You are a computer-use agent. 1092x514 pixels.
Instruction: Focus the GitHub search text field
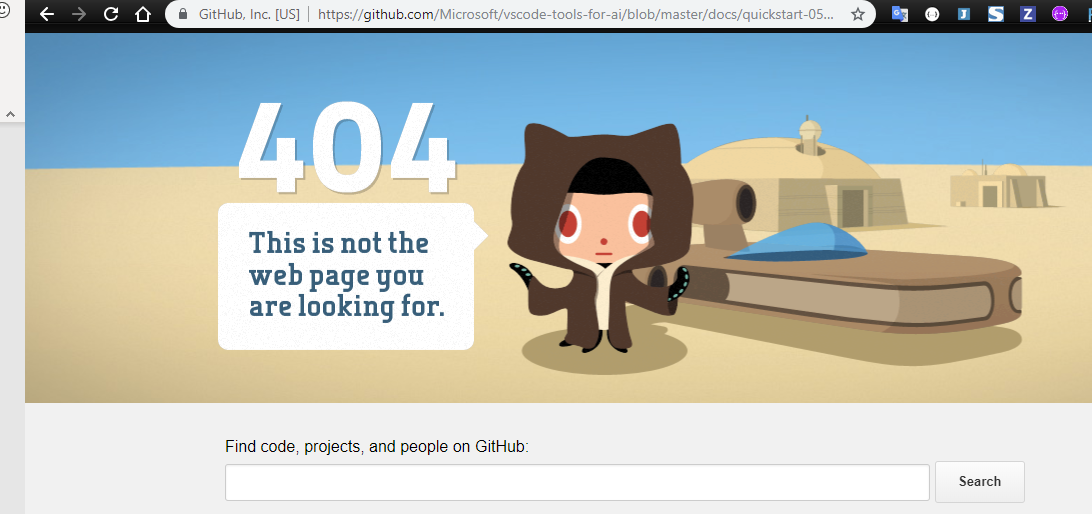[577, 482]
